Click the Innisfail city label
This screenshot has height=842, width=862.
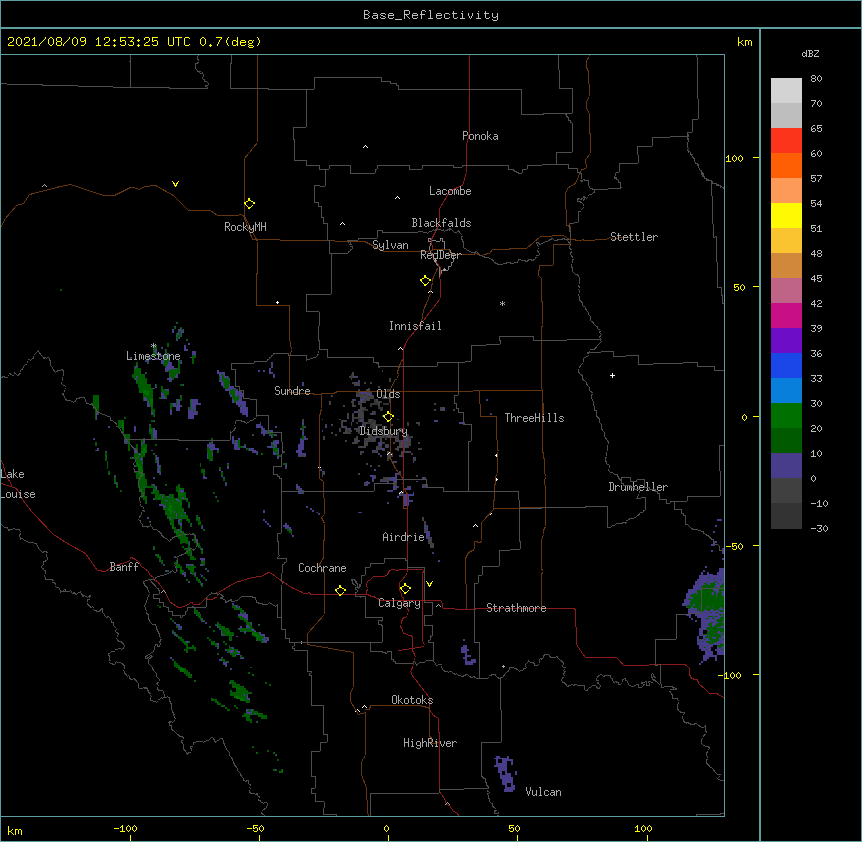pos(415,326)
